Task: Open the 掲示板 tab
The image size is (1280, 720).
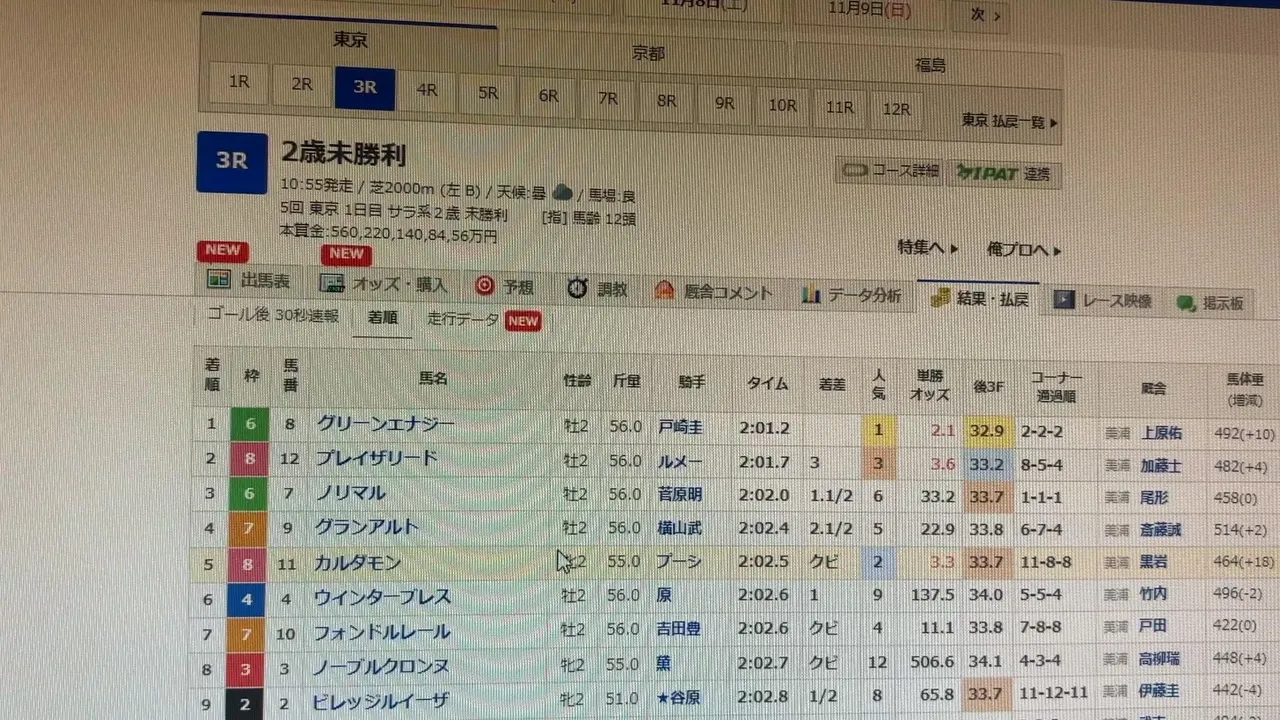Action: 1211,302
